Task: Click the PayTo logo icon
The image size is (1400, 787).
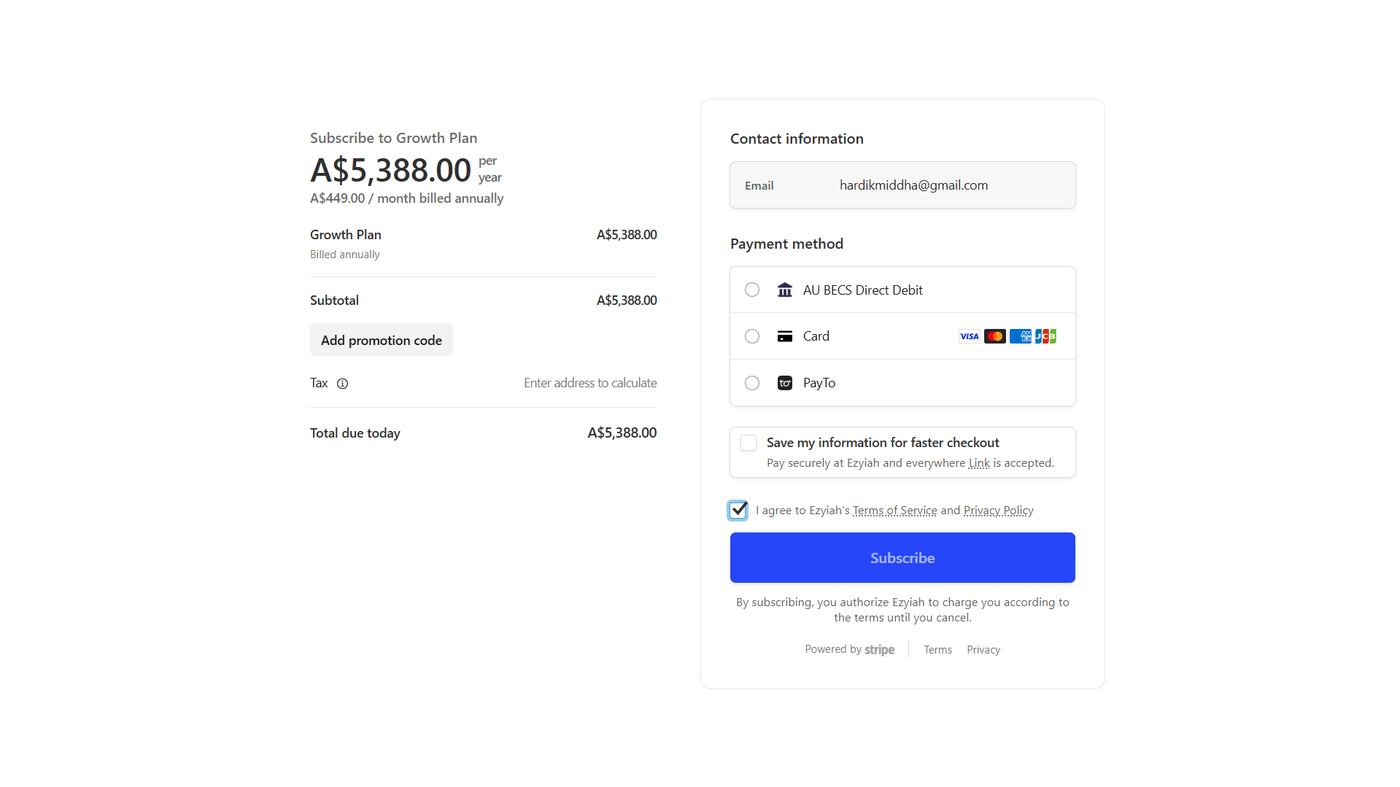Action: coord(785,383)
